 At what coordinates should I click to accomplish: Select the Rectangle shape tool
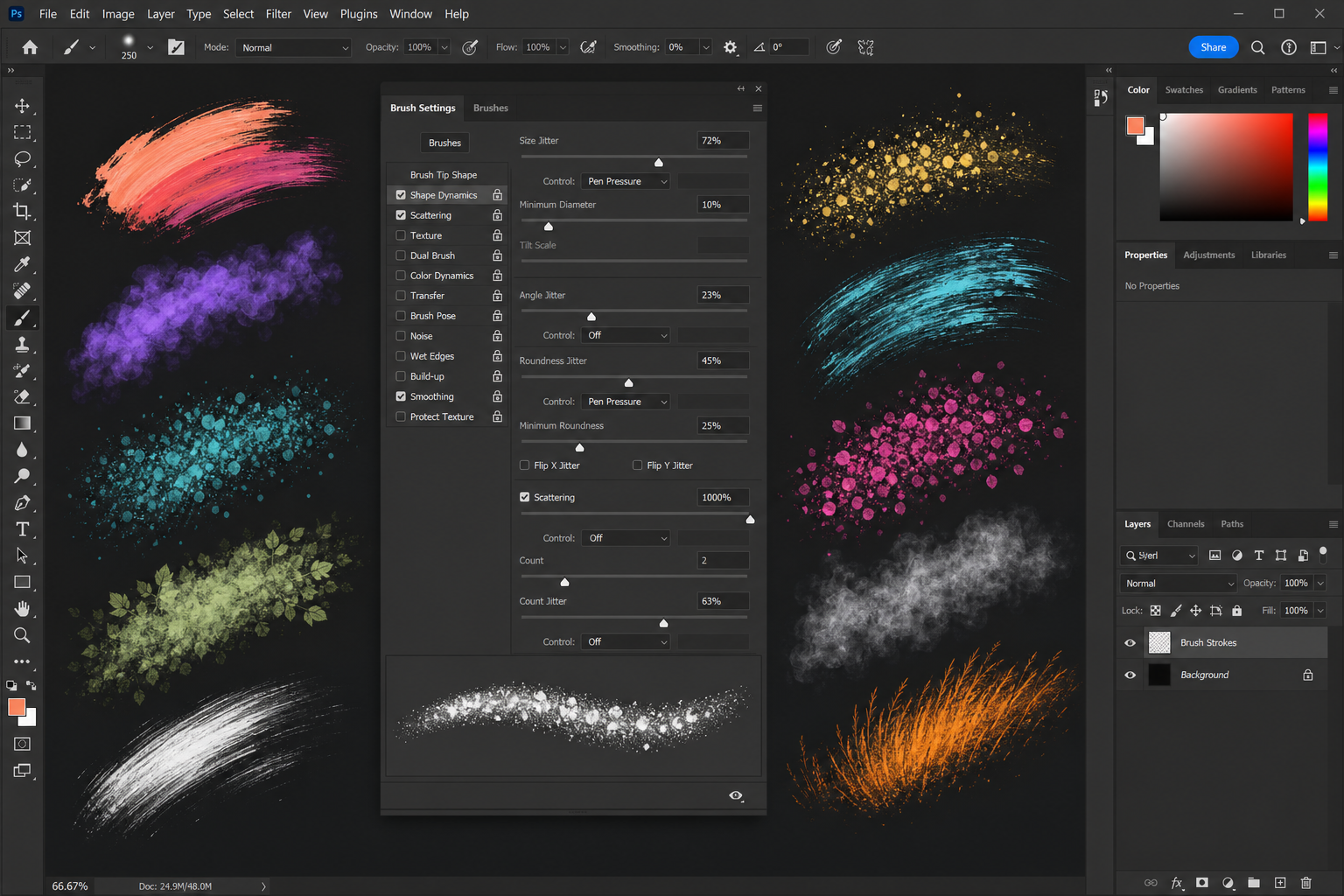click(x=22, y=582)
